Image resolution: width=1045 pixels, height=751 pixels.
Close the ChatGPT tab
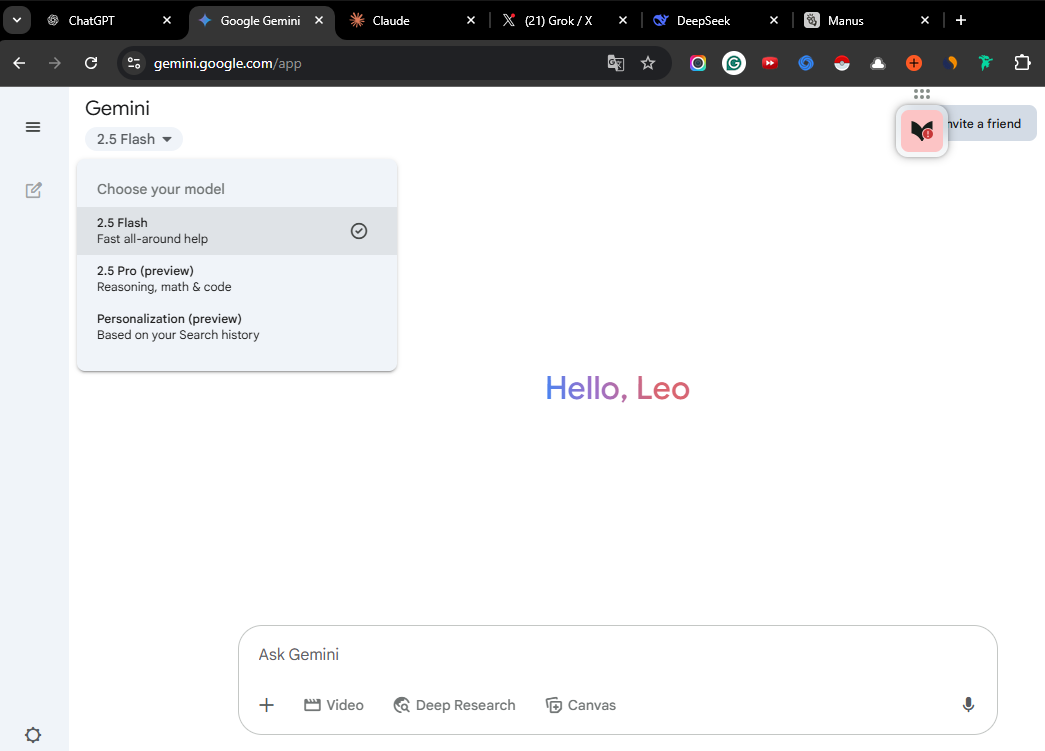click(167, 21)
